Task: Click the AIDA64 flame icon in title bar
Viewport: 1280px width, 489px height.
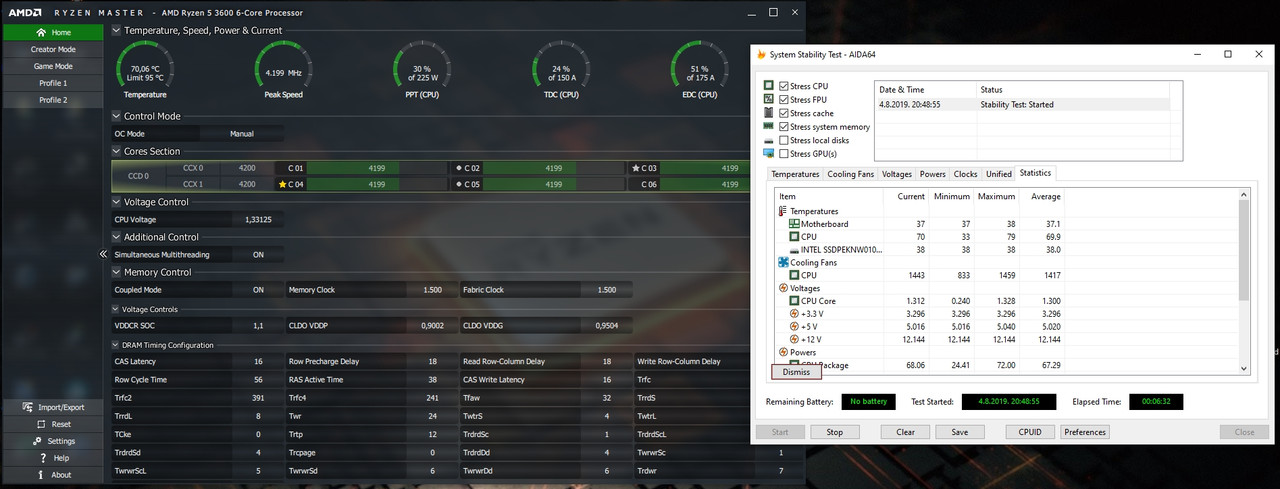Action: tap(762, 54)
